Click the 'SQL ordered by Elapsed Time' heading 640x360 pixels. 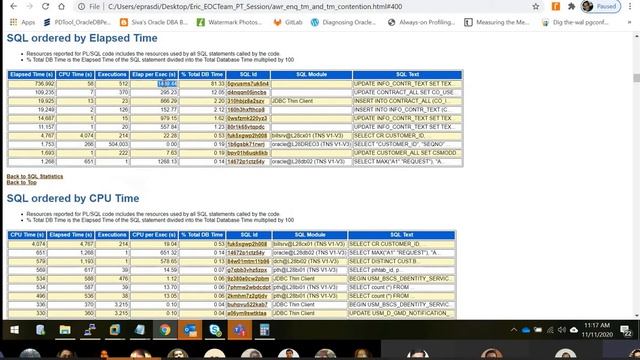point(82,38)
